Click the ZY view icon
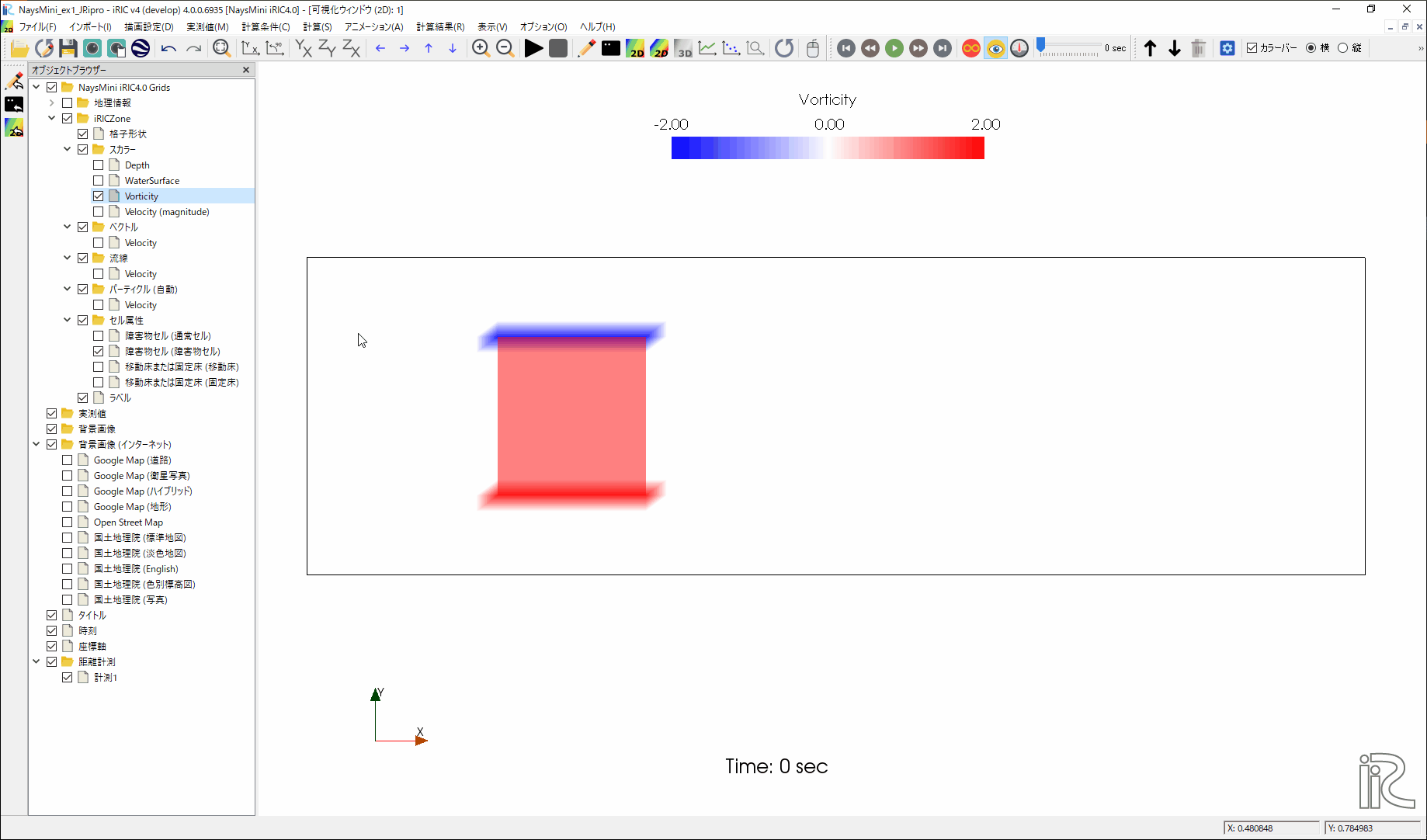1427x840 pixels. click(328, 48)
